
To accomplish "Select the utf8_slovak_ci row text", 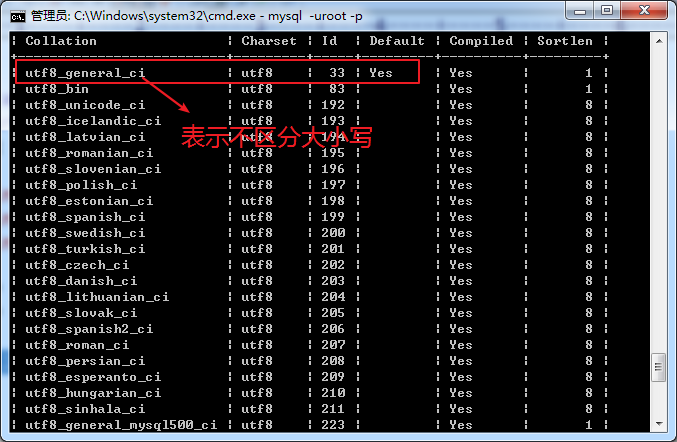I will coord(81,313).
